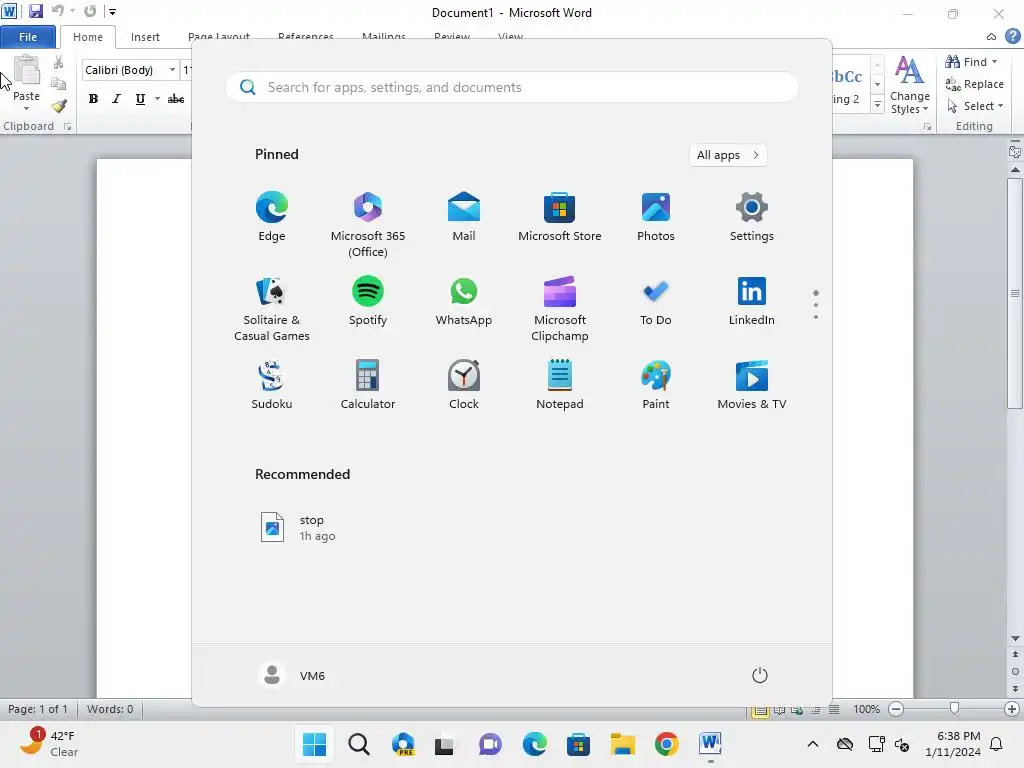Show hidden system tray icons chevron
1024x768 pixels.
click(812, 744)
